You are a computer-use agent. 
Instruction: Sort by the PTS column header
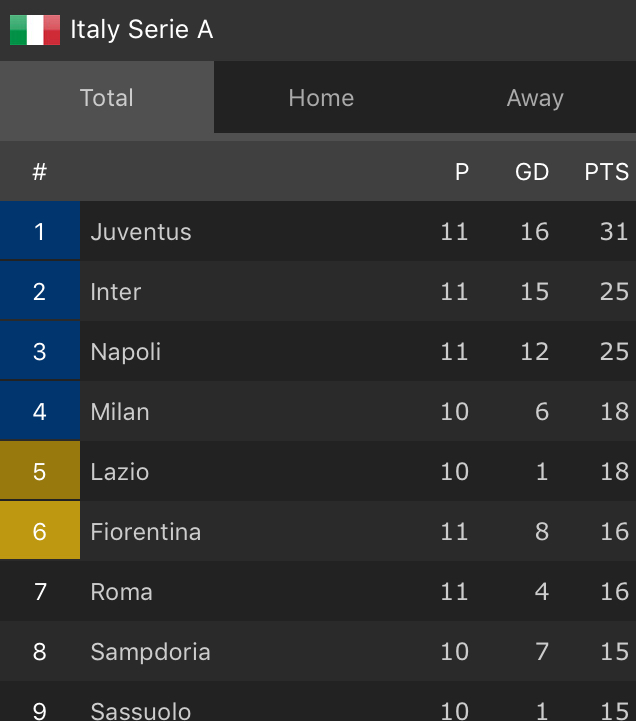(x=606, y=172)
